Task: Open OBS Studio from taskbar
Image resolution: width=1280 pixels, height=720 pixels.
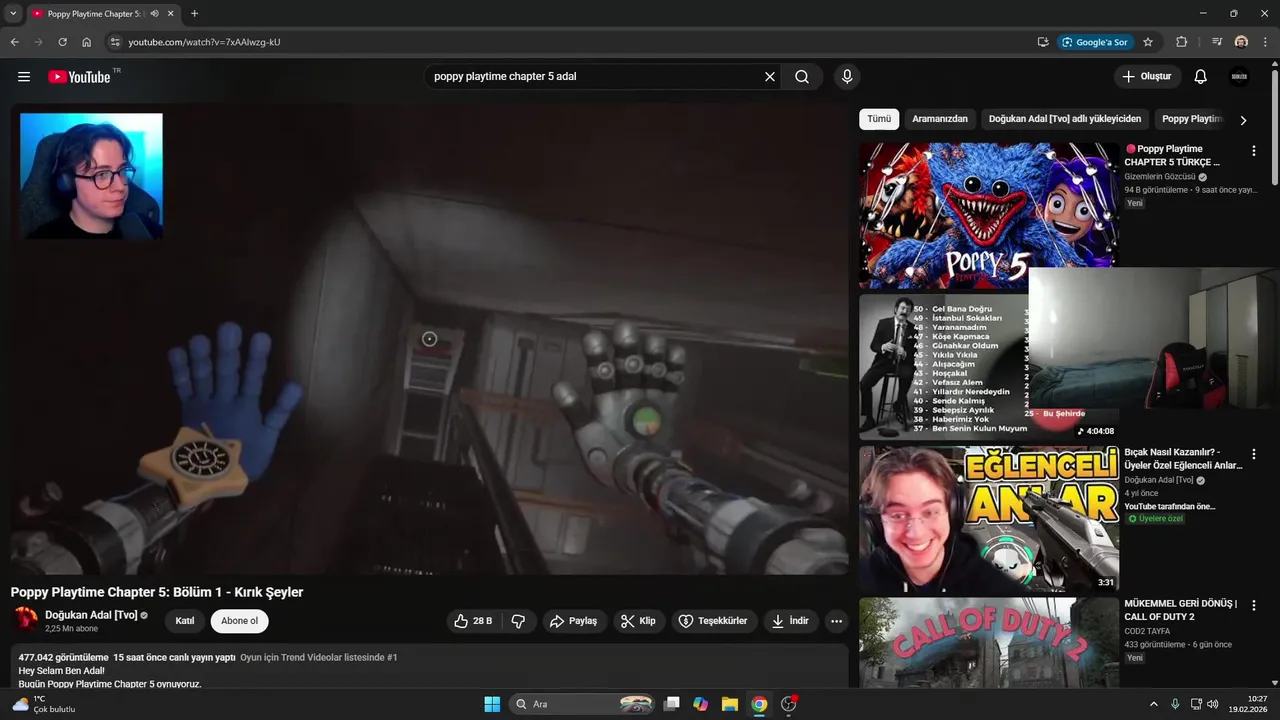Action: (788, 704)
